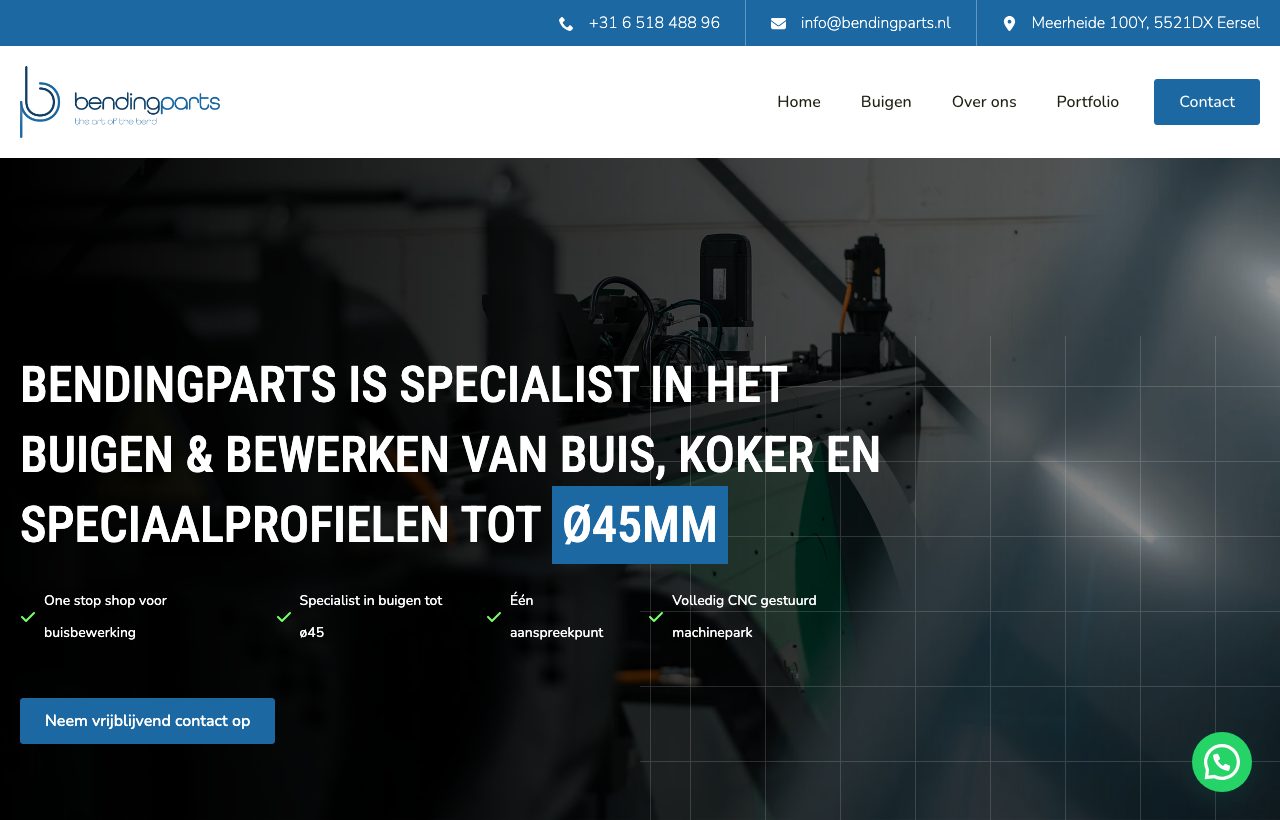Call phone number +31 6 518 488 96

pyautogui.click(x=654, y=23)
